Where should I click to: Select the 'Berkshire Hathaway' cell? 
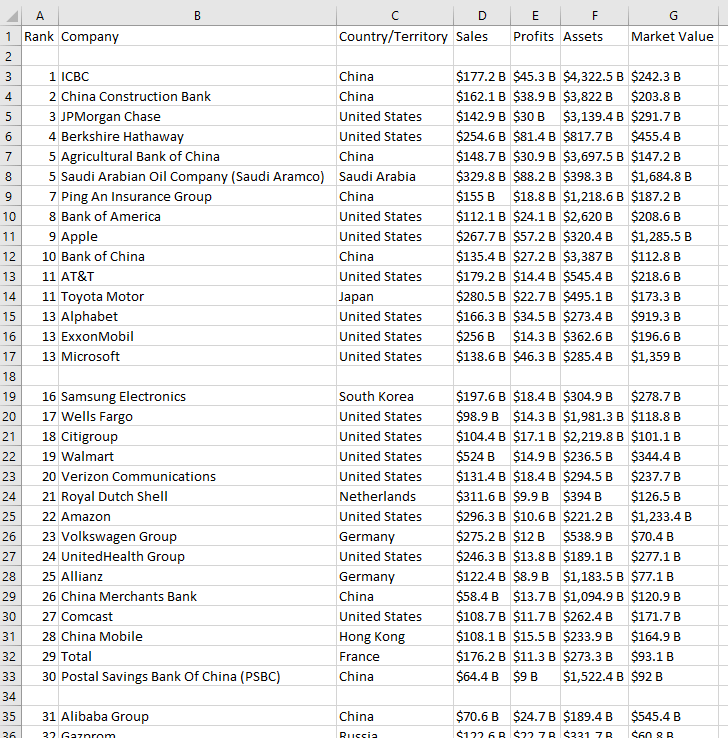coord(197,136)
